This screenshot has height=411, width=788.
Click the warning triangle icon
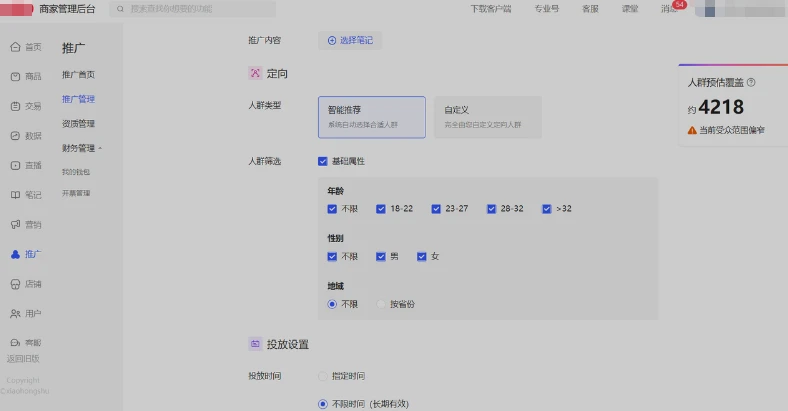pos(692,130)
